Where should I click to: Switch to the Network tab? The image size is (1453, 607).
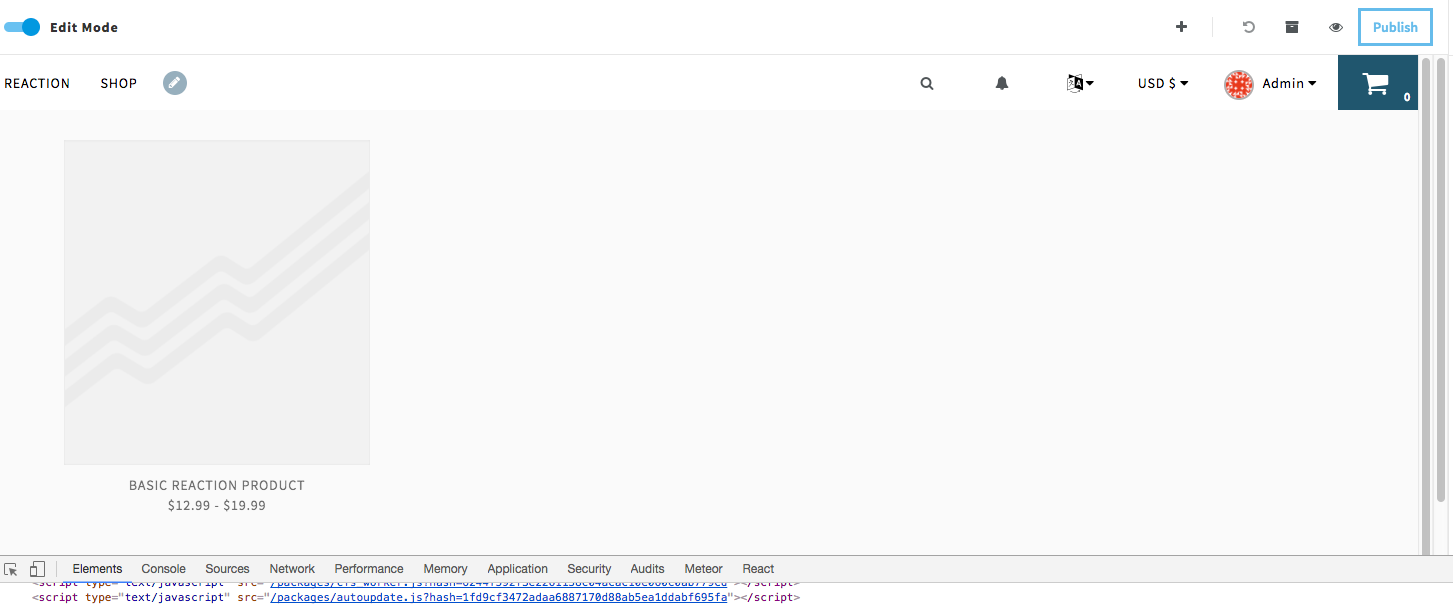pos(292,569)
